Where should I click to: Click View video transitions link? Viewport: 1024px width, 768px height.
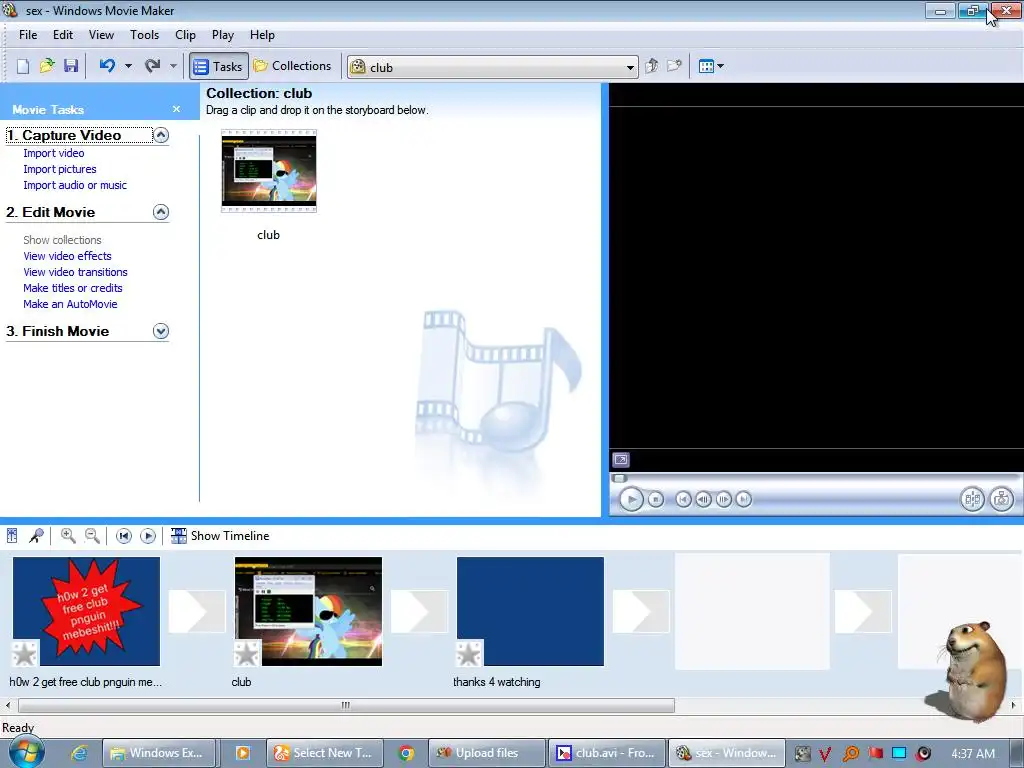pyautogui.click(x=75, y=272)
